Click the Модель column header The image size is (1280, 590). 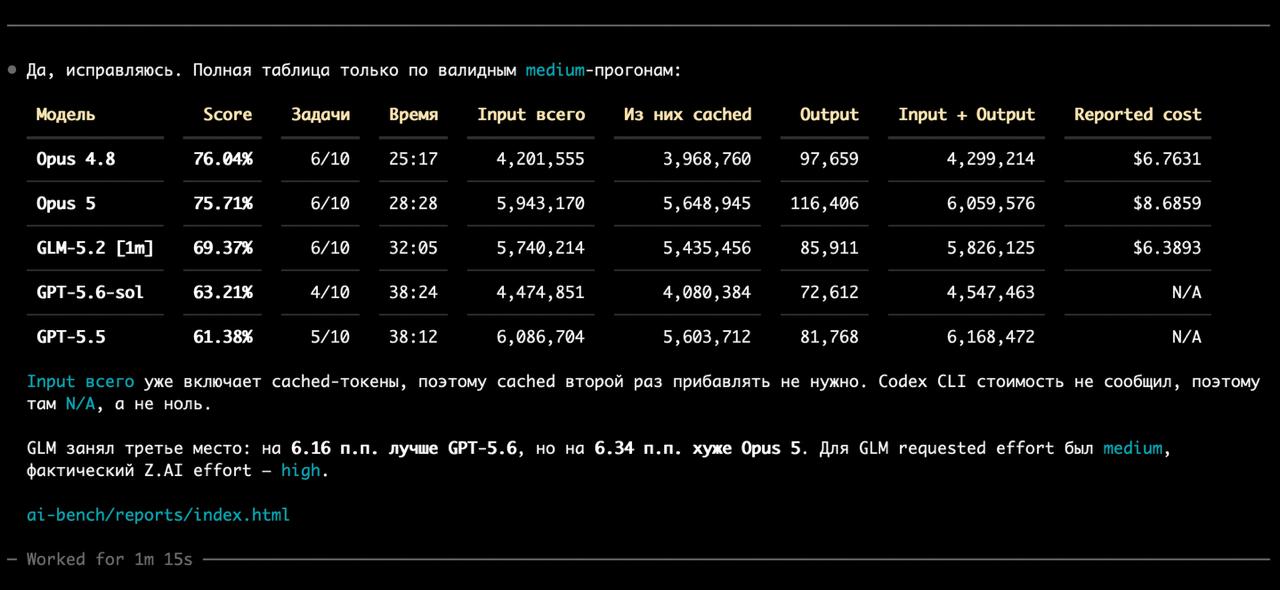click(66, 114)
